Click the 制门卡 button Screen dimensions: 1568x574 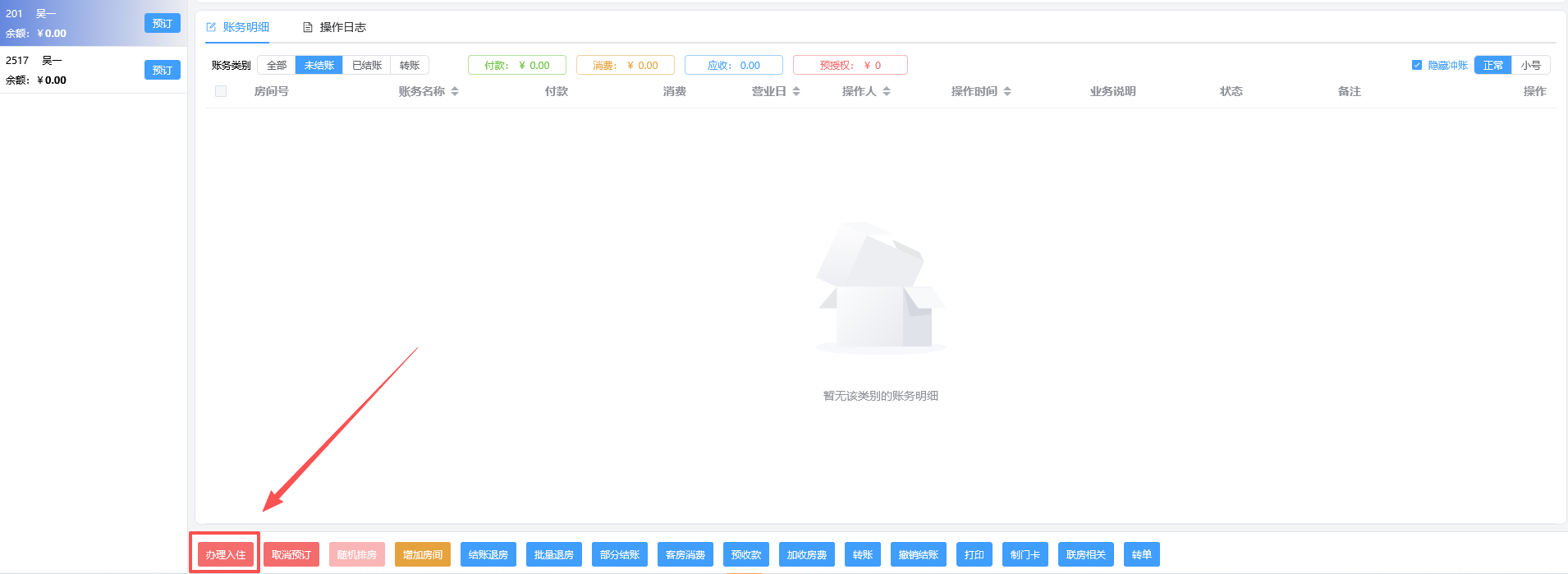pyautogui.click(x=1025, y=554)
